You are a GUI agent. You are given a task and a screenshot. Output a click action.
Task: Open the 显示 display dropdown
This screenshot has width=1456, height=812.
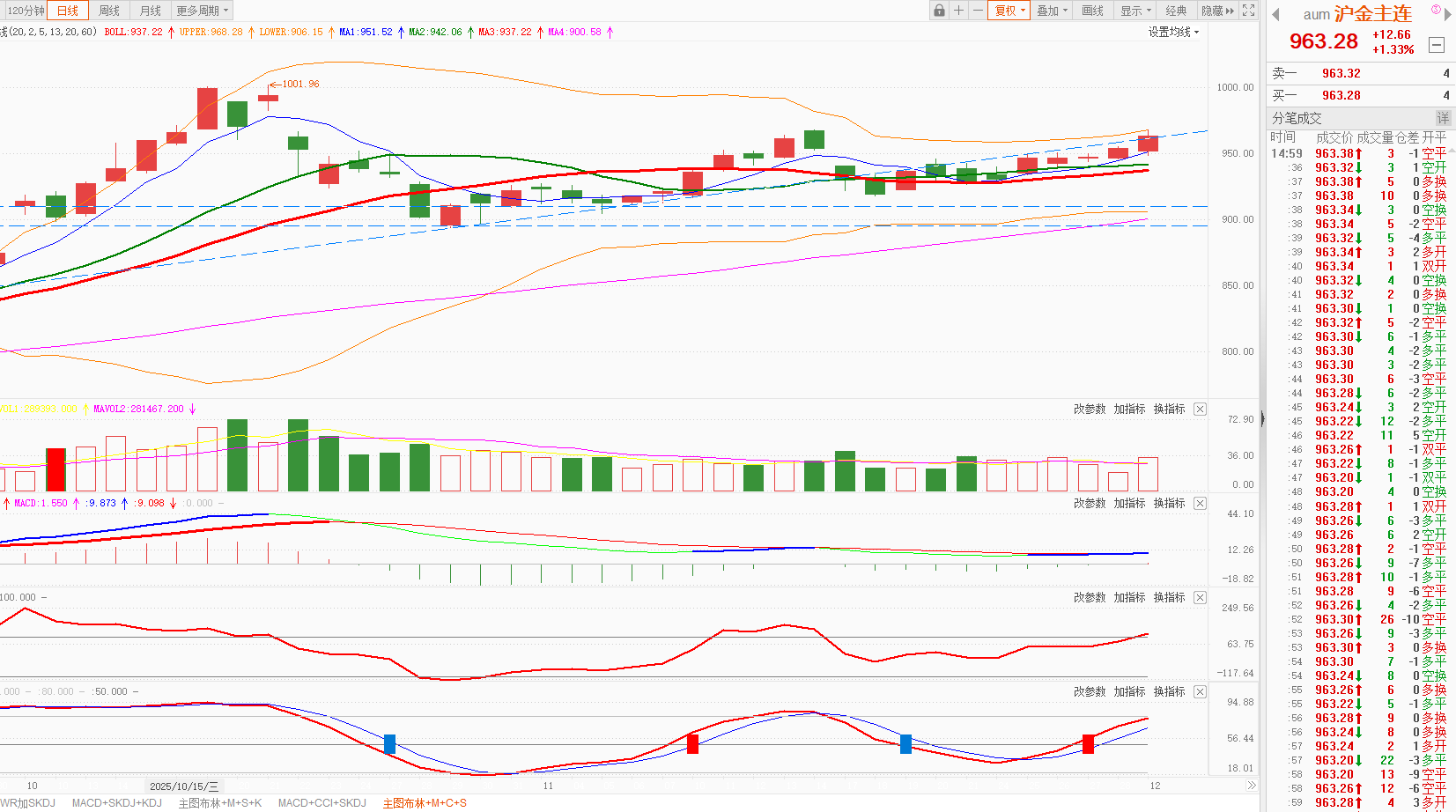[1135, 11]
